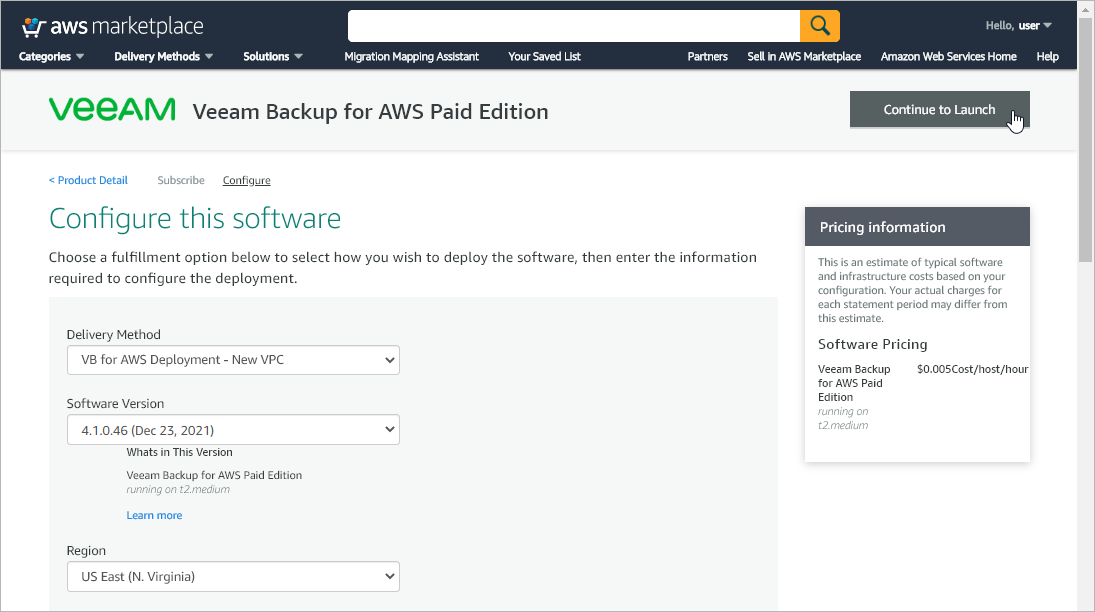Open the Software Version dropdown
Screen dimensions: 1095x612
pyautogui.click(x=233, y=430)
